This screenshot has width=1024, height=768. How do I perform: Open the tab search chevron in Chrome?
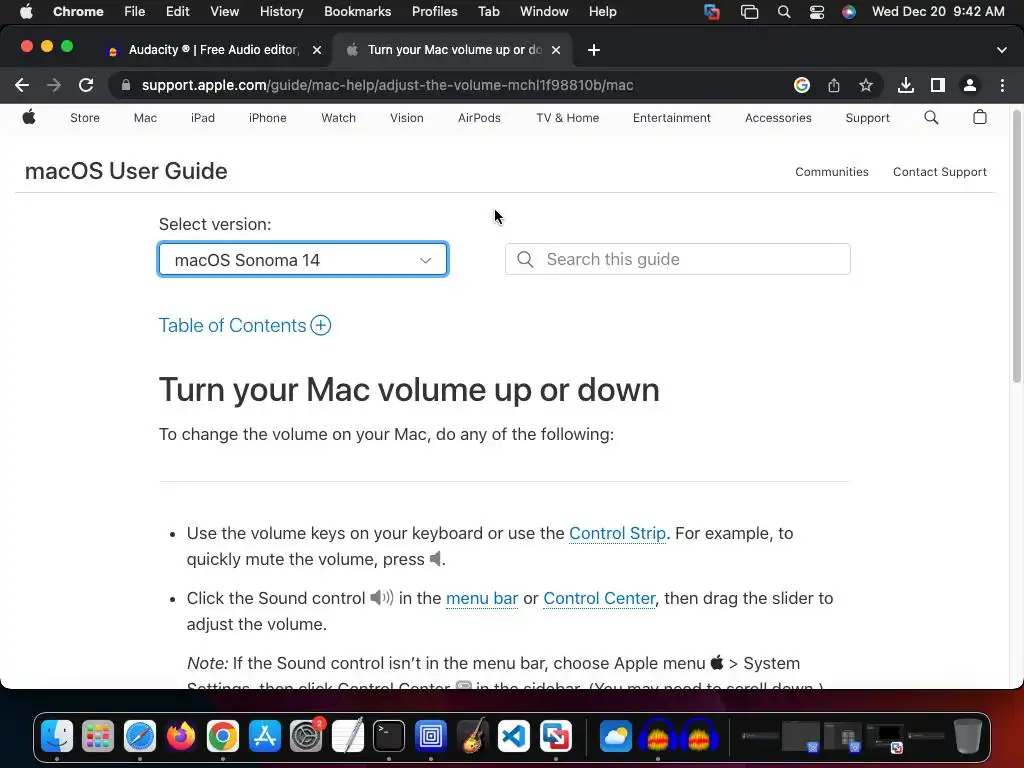tap(1001, 50)
